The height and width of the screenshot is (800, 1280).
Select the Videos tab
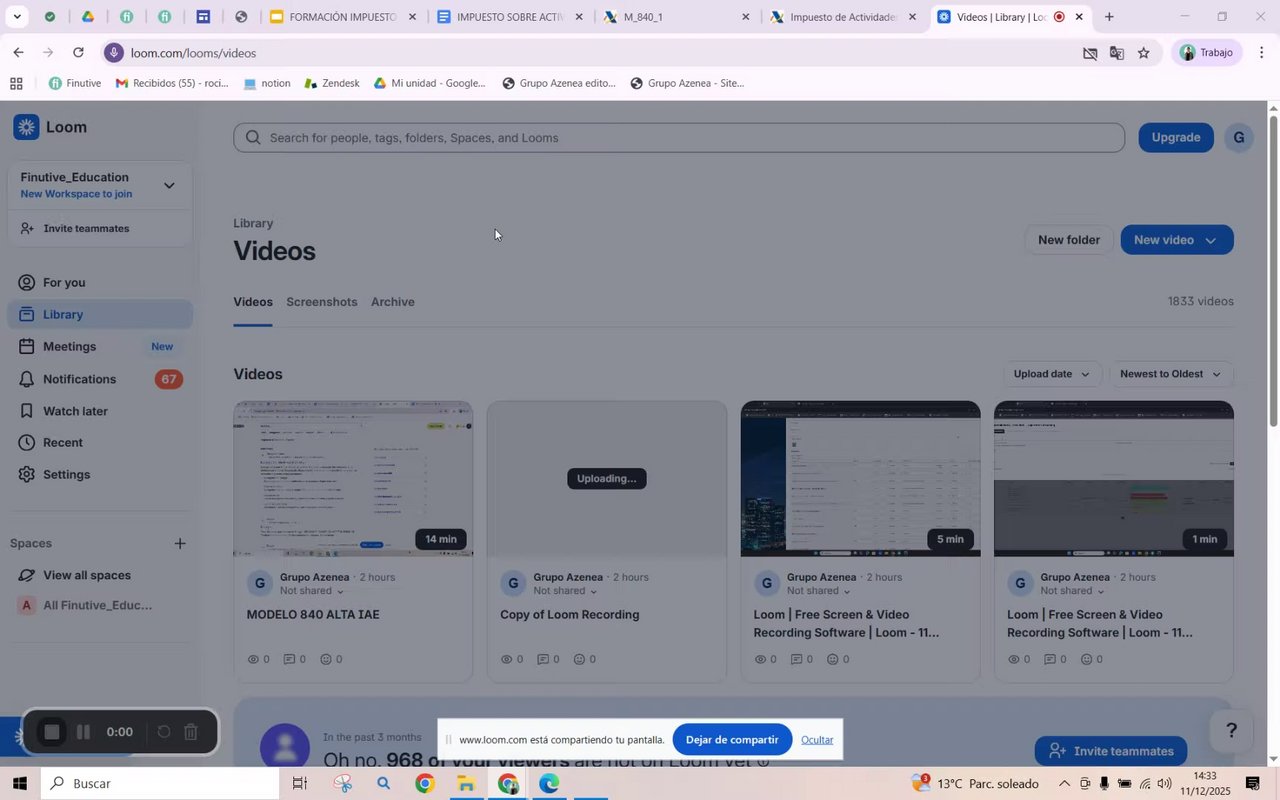point(253,302)
